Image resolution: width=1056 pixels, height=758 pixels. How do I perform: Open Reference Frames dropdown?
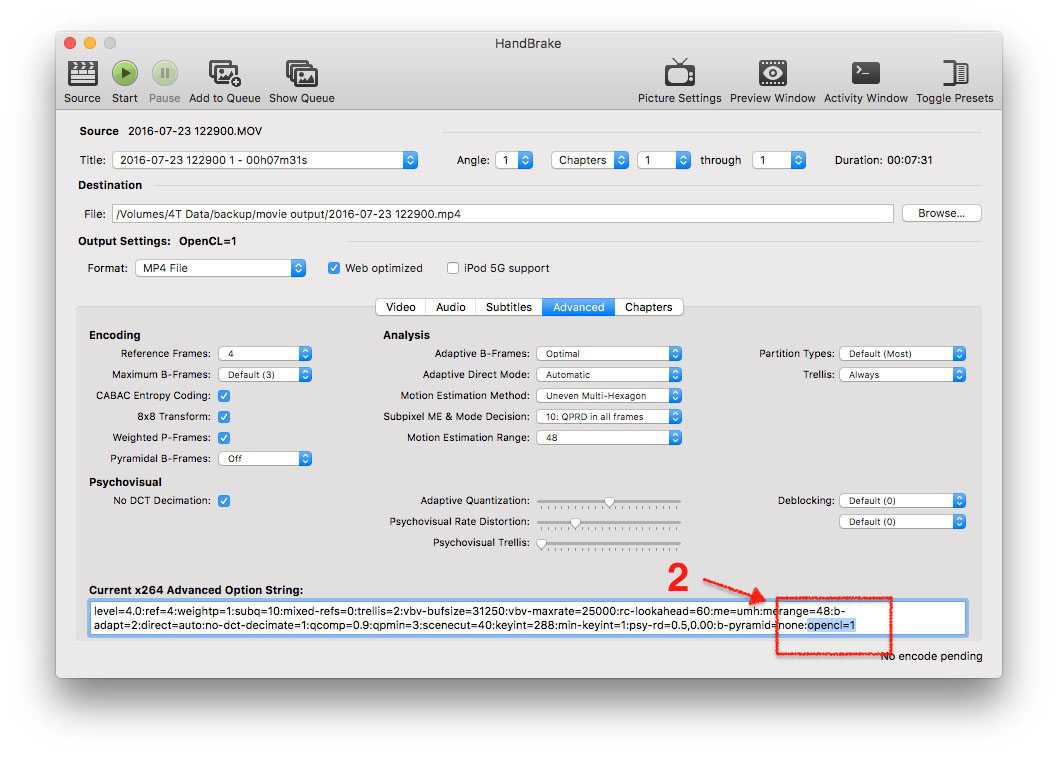[265, 353]
